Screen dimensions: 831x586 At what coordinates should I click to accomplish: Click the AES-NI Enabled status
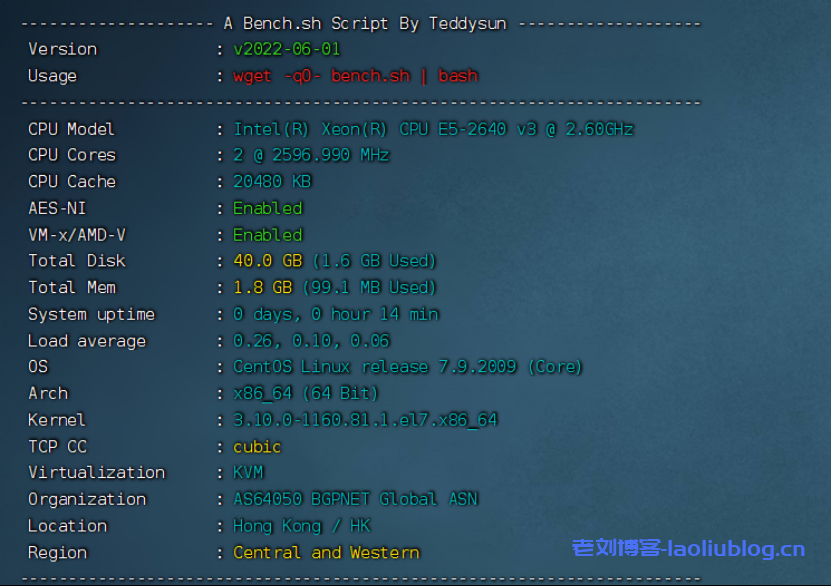click(267, 208)
